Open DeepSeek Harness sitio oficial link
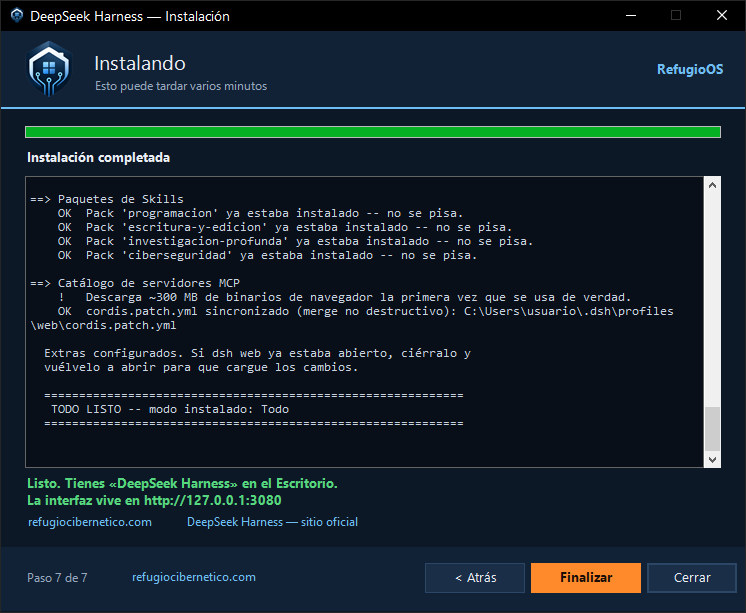This screenshot has height=613, width=746. (x=272, y=522)
